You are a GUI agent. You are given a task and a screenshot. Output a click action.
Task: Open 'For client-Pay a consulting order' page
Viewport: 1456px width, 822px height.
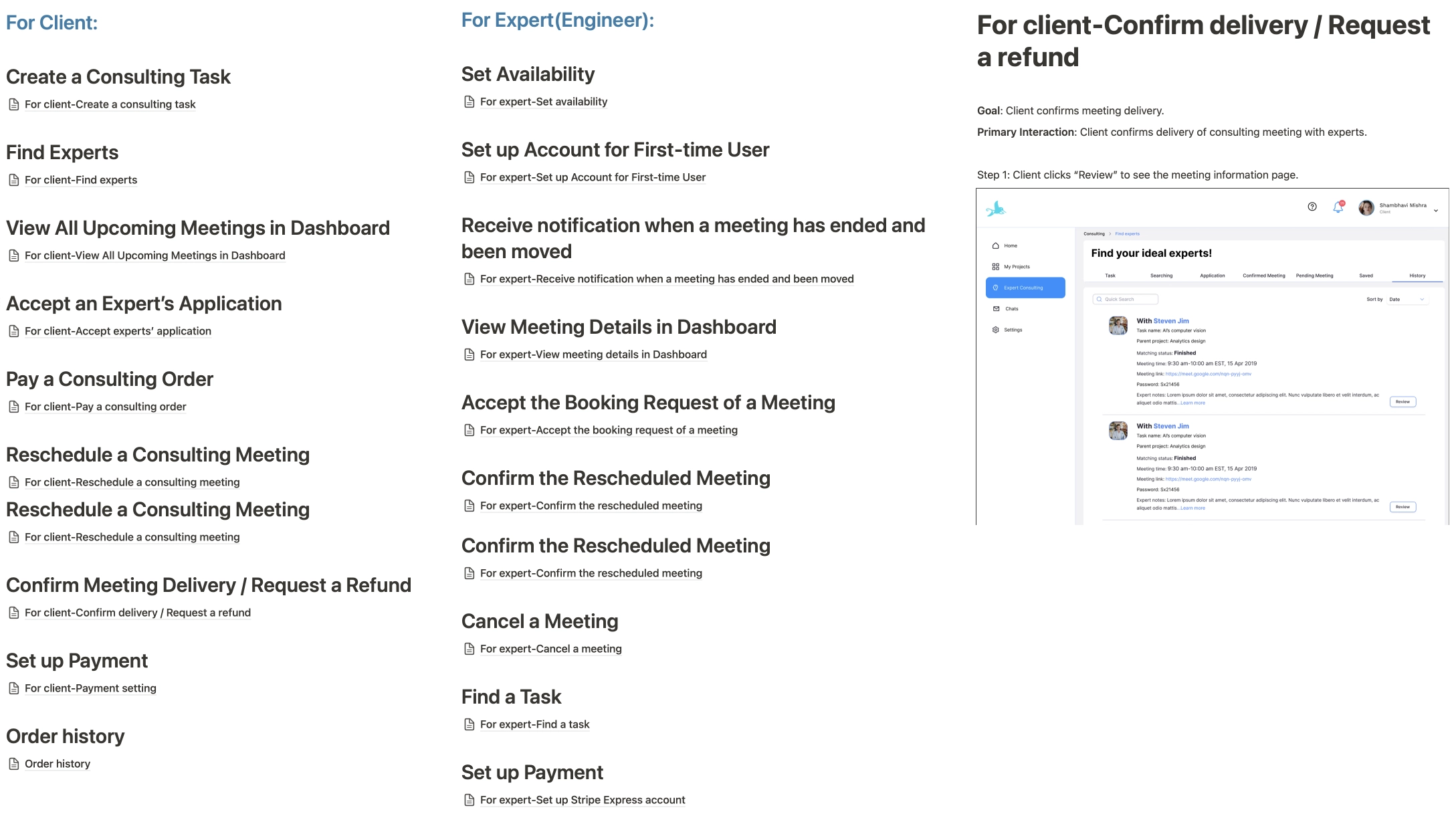(105, 407)
